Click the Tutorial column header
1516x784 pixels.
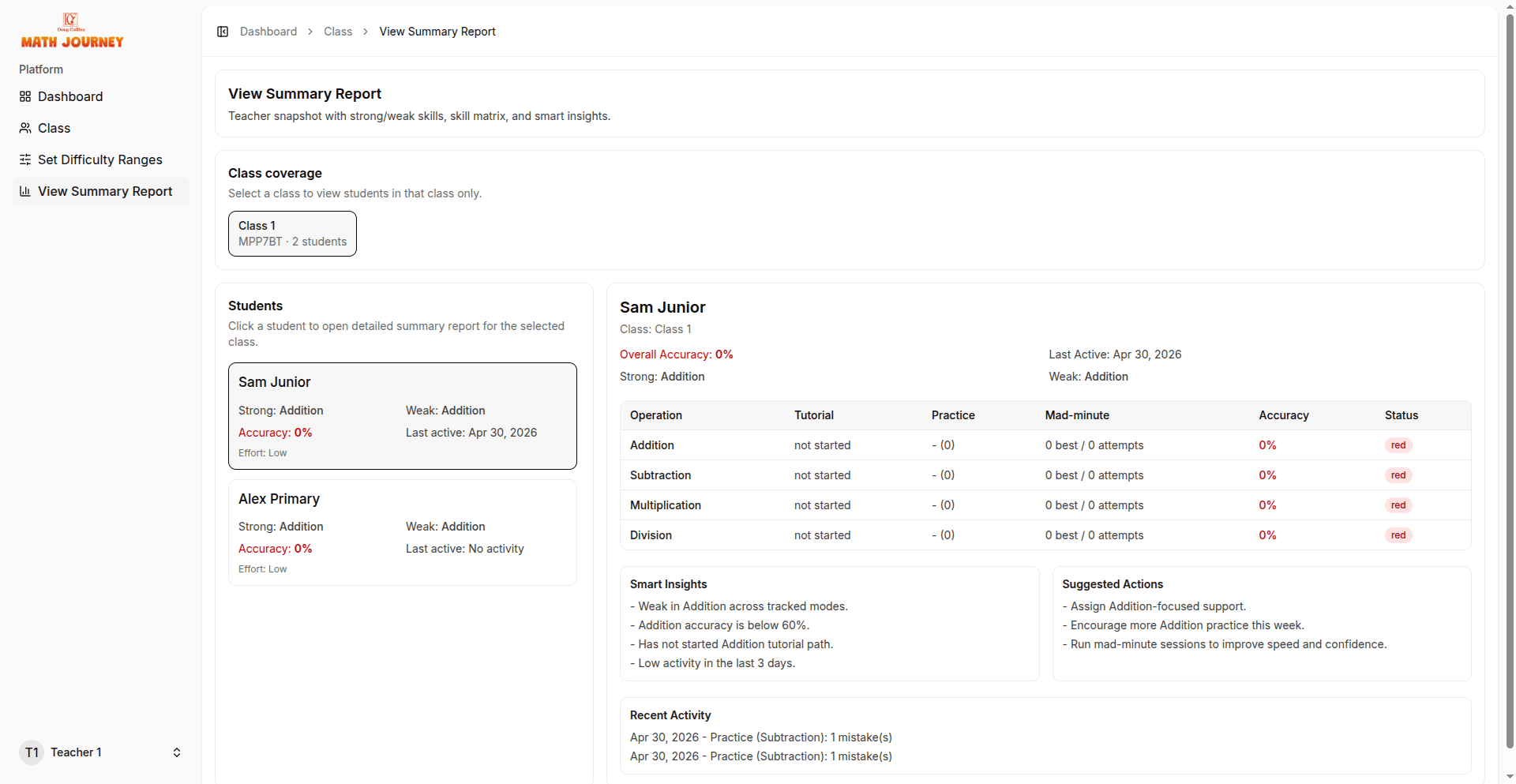814,415
